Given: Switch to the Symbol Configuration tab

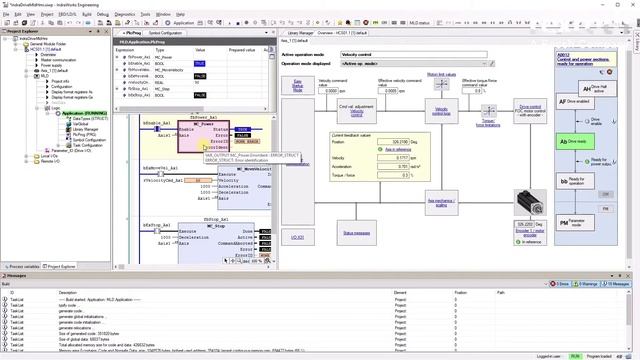Looking at the screenshot, I should click(x=165, y=33).
